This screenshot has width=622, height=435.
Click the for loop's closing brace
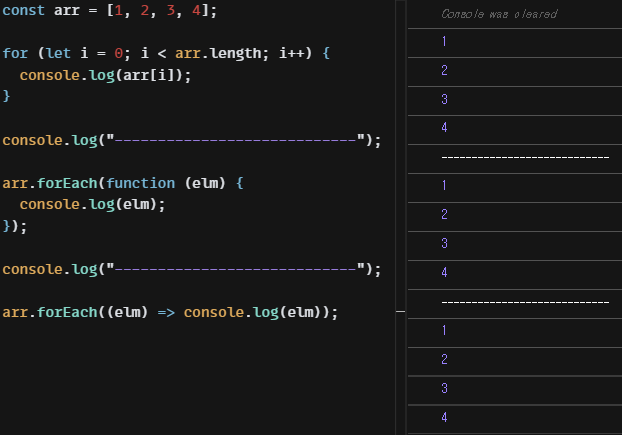6,96
